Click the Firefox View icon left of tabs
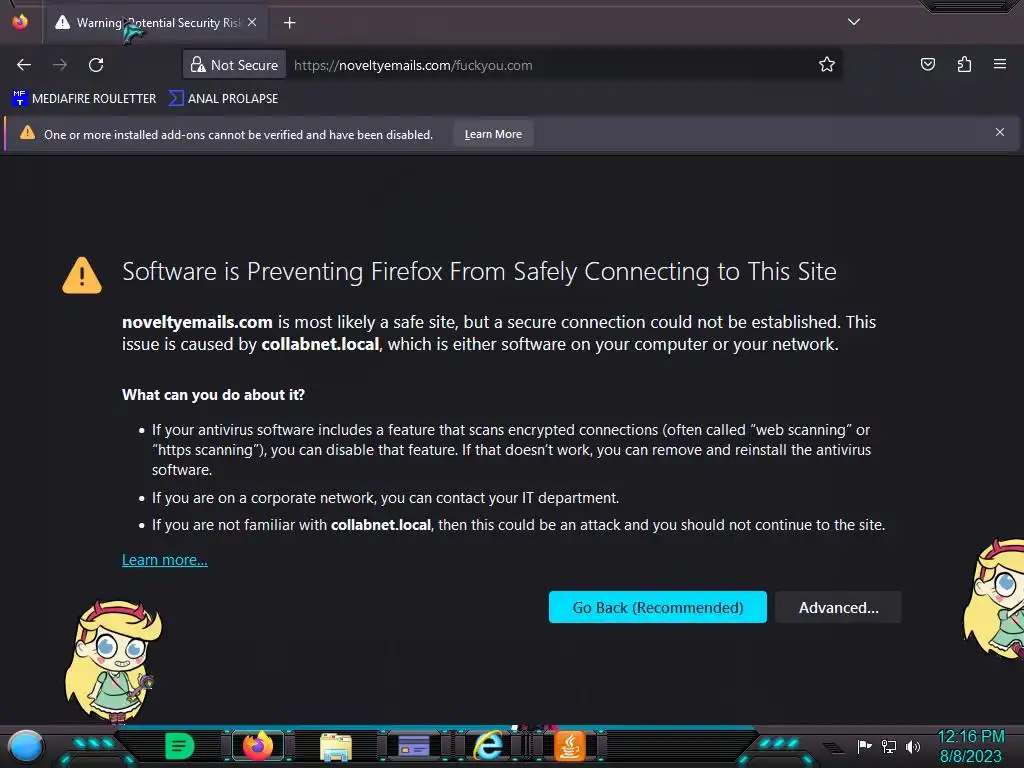 click(20, 22)
